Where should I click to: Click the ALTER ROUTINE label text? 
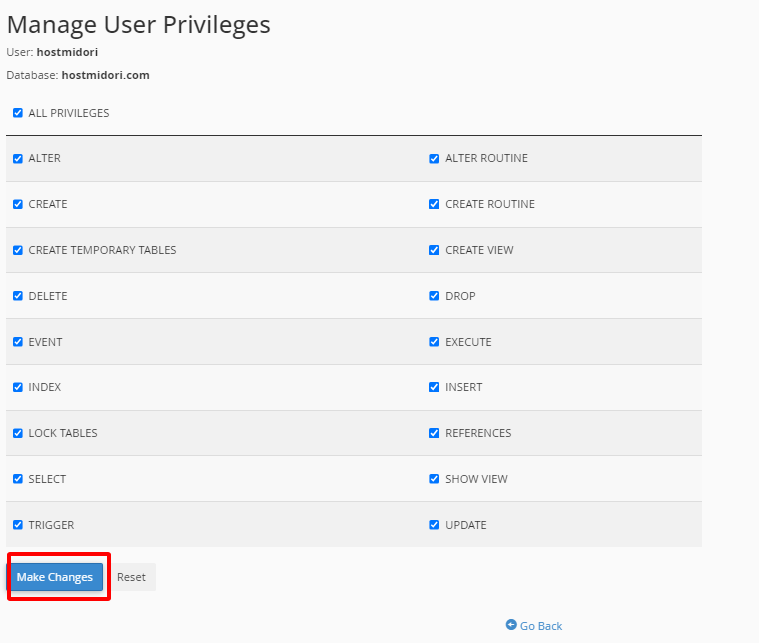coord(486,158)
